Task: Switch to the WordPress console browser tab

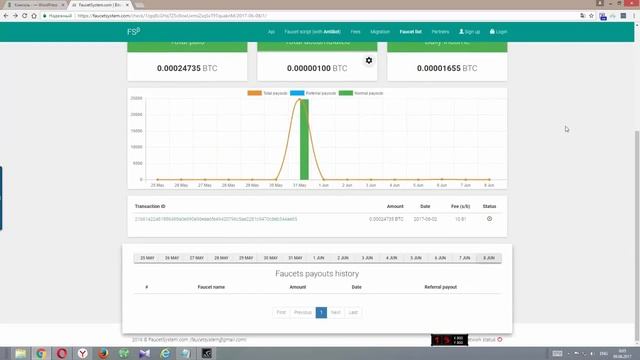Action: tap(35, 5)
